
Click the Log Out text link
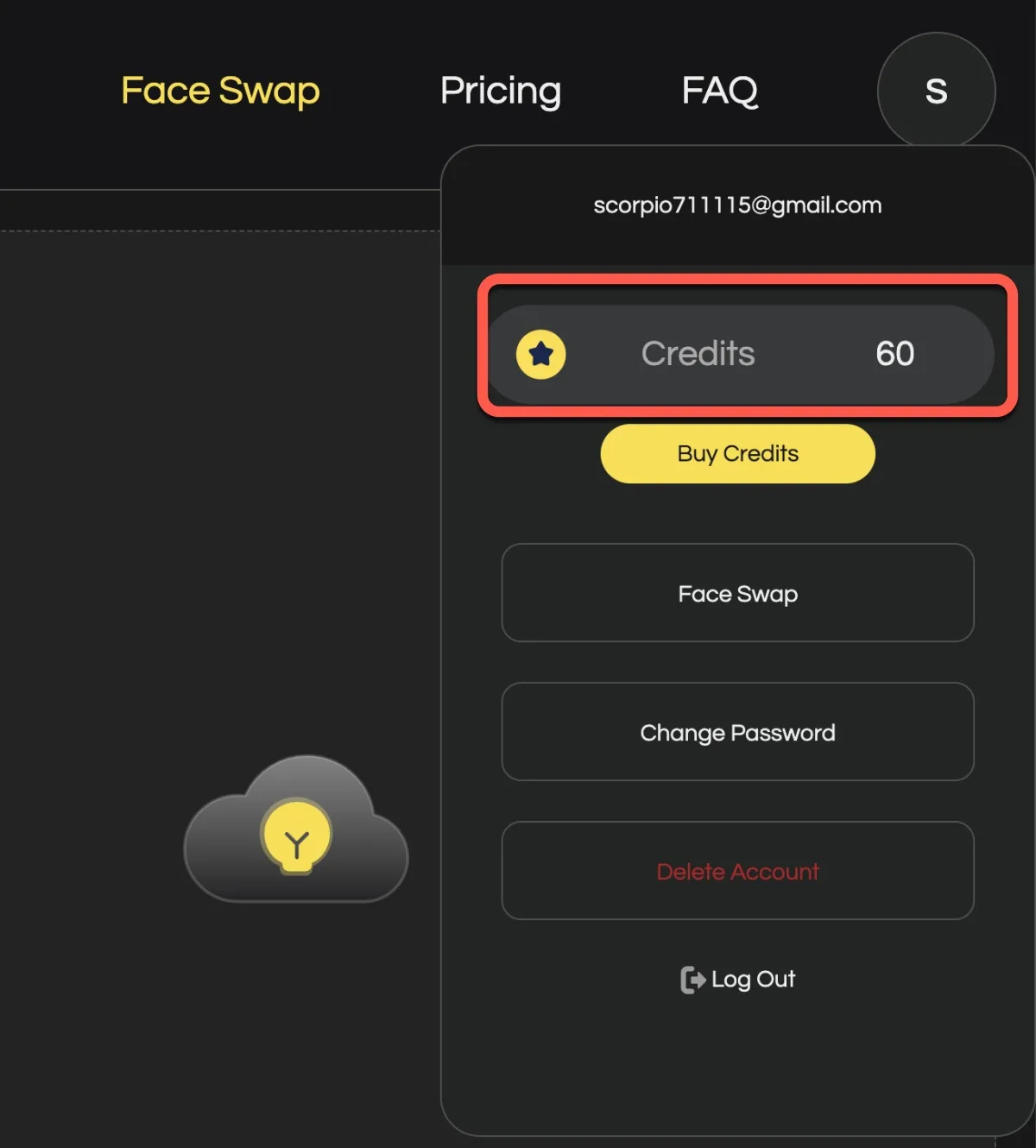[753, 980]
